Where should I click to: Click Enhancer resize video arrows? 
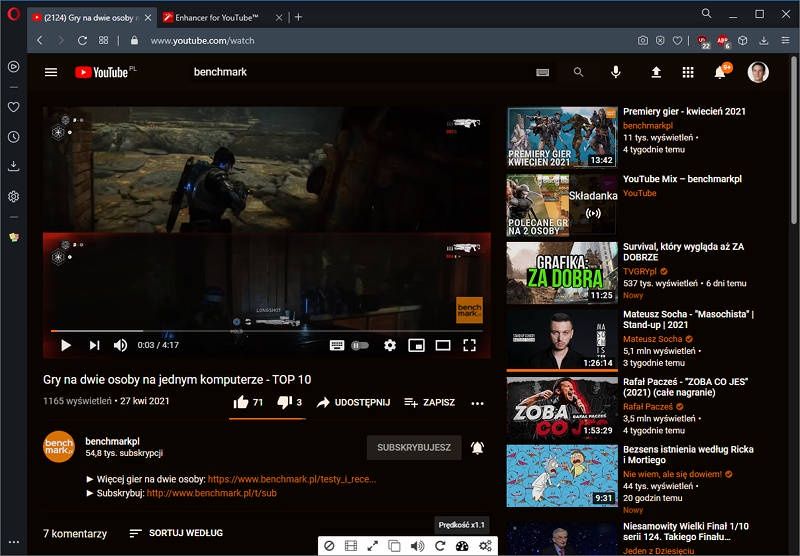coord(373,546)
